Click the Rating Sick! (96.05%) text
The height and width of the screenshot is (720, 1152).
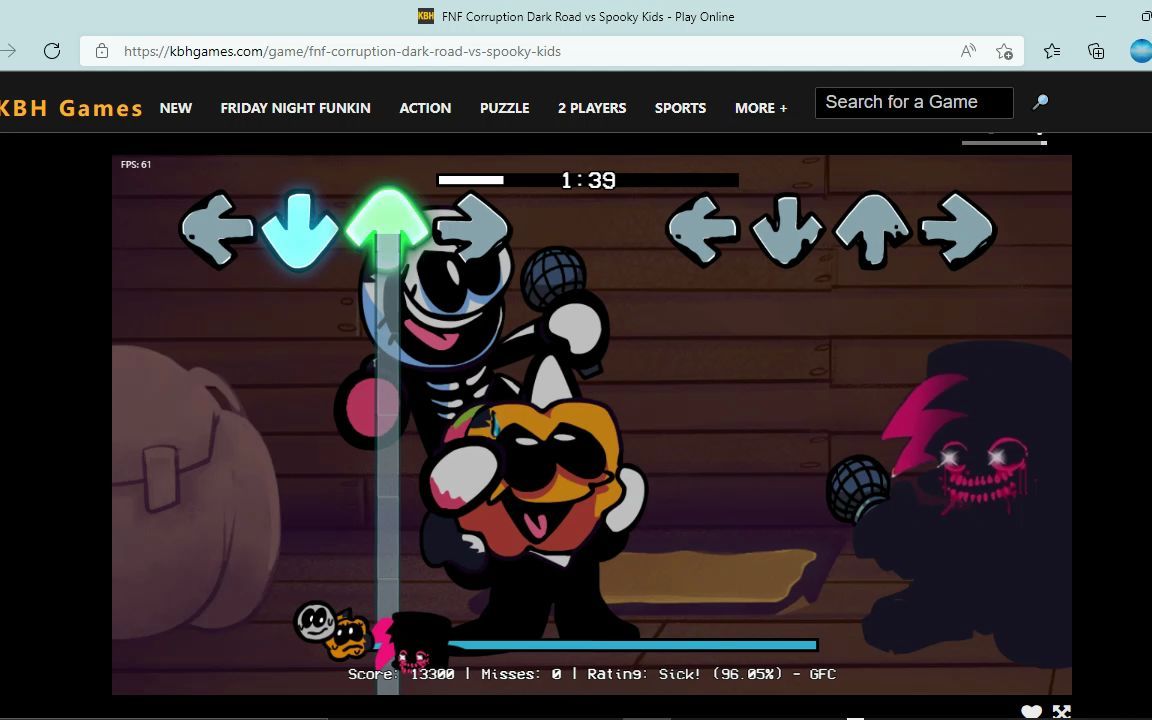tap(685, 674)
